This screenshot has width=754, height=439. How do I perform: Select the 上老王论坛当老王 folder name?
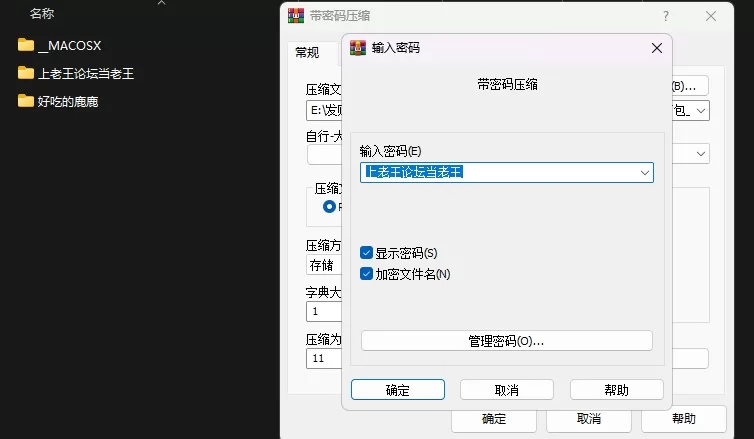(86, 74)
